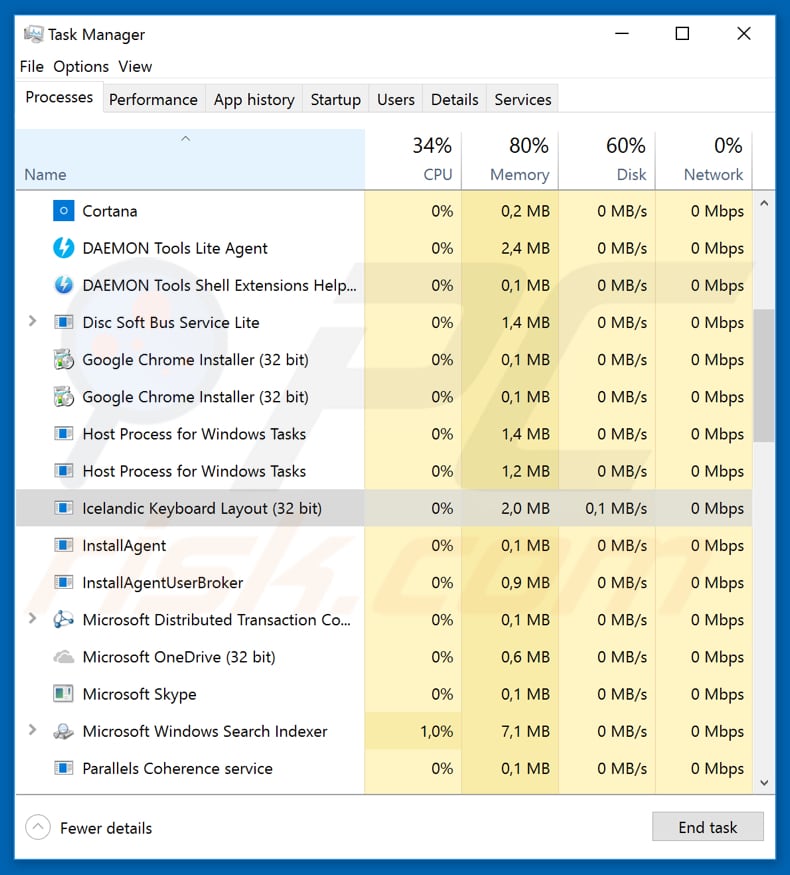The width and height of the screenshot is (790, 875).
Task: Click the 0,6 MB memory value
Action: point(526,657)
